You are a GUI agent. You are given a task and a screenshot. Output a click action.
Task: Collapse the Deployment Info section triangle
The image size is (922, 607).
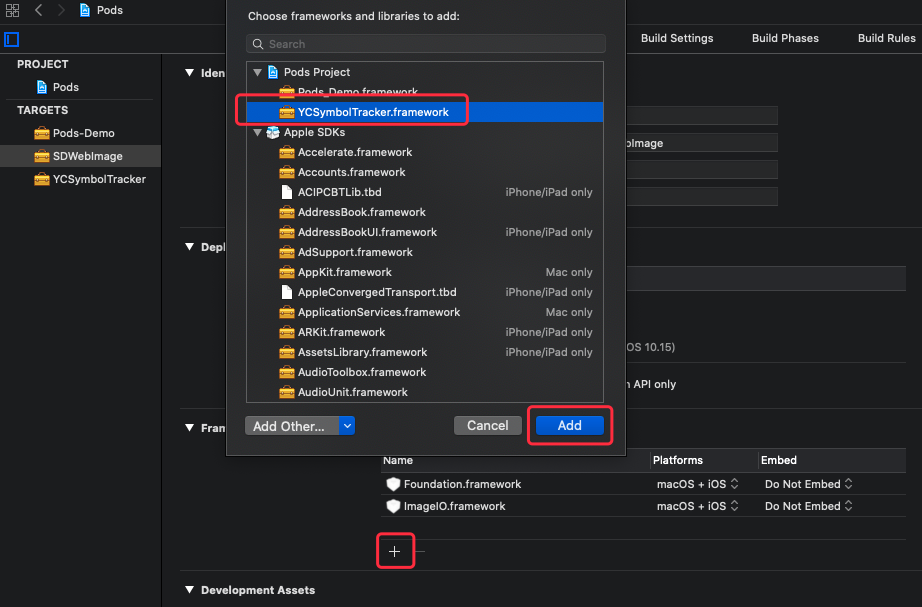click(x=189, y=247)
